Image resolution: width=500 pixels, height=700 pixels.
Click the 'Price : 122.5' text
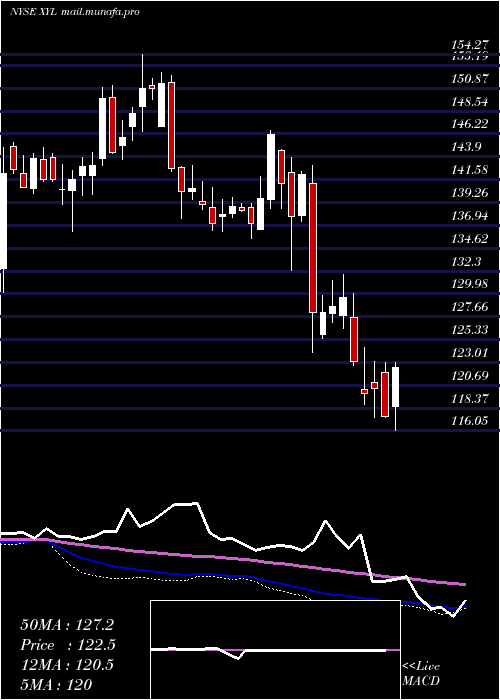pyautogui.click(x=68, y=645)
